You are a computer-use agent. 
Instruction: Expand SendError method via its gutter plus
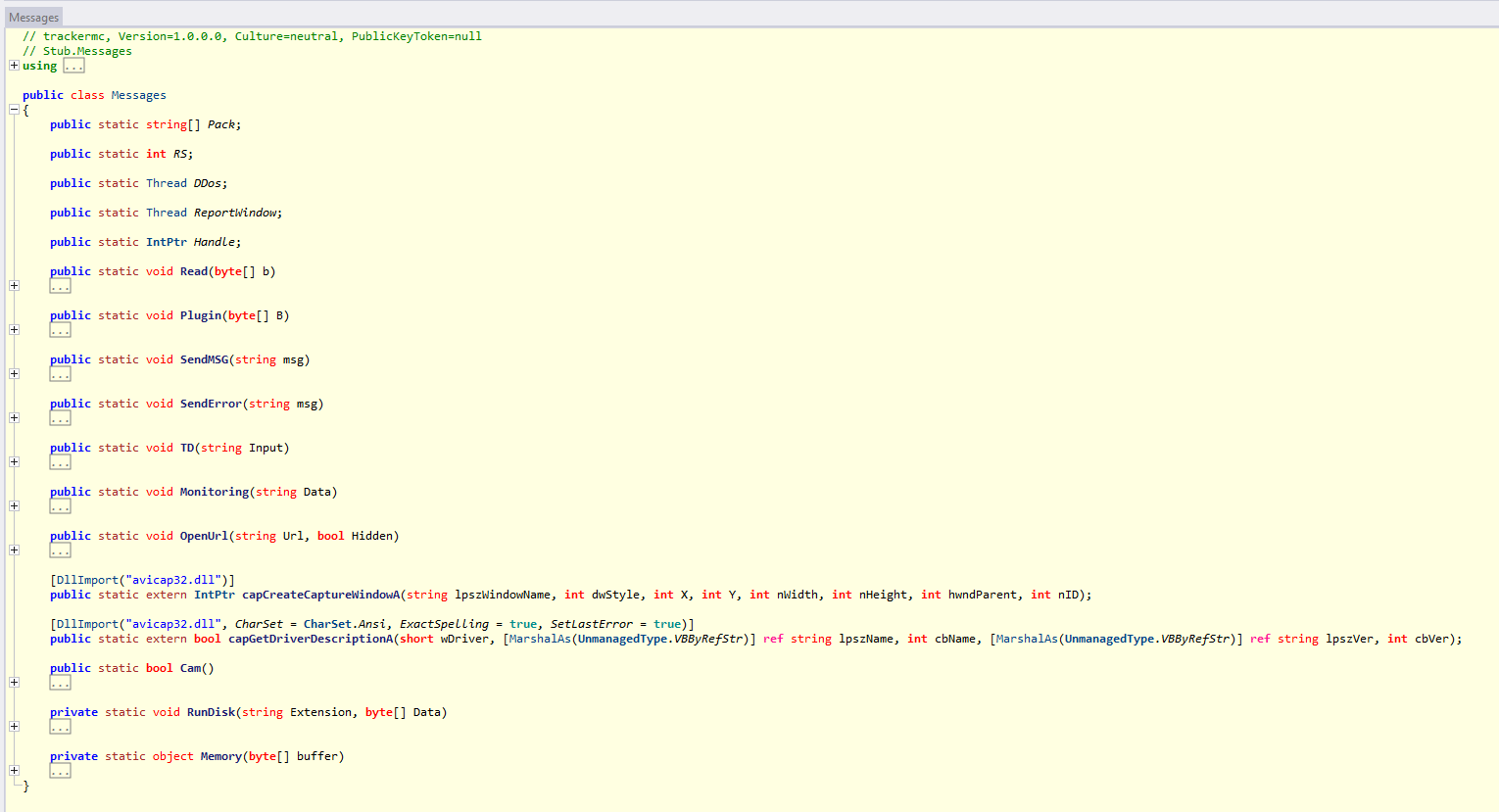coord(14,418)
